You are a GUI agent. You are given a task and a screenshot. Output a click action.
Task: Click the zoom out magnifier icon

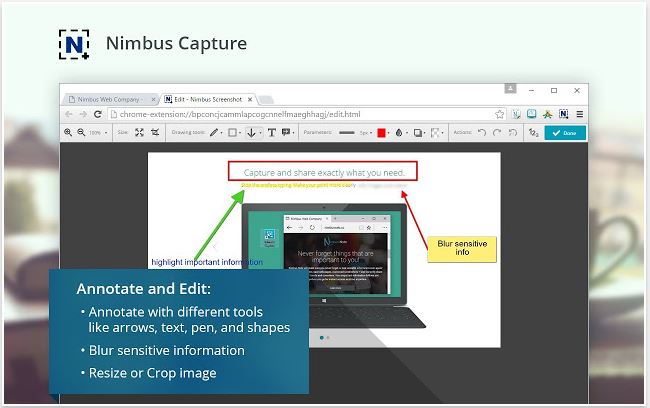(x=81, y=132)
